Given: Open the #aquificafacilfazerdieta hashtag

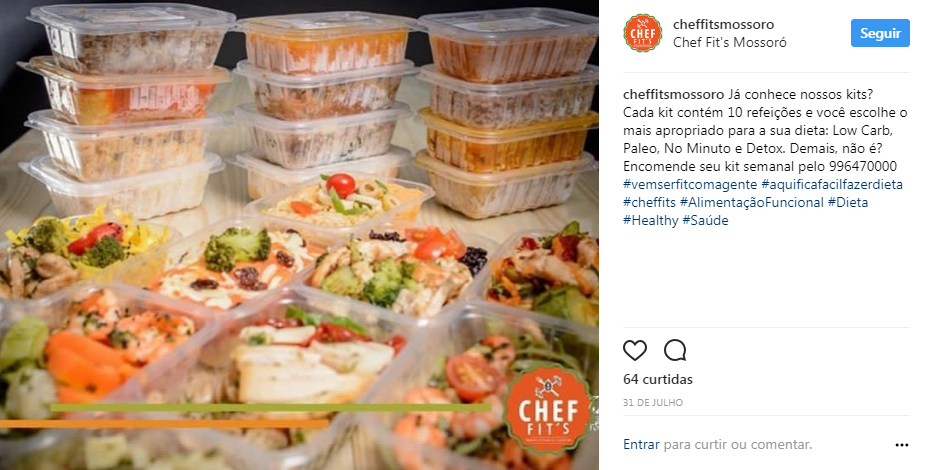Looking at the screenshot, I should tap(832, 184).
